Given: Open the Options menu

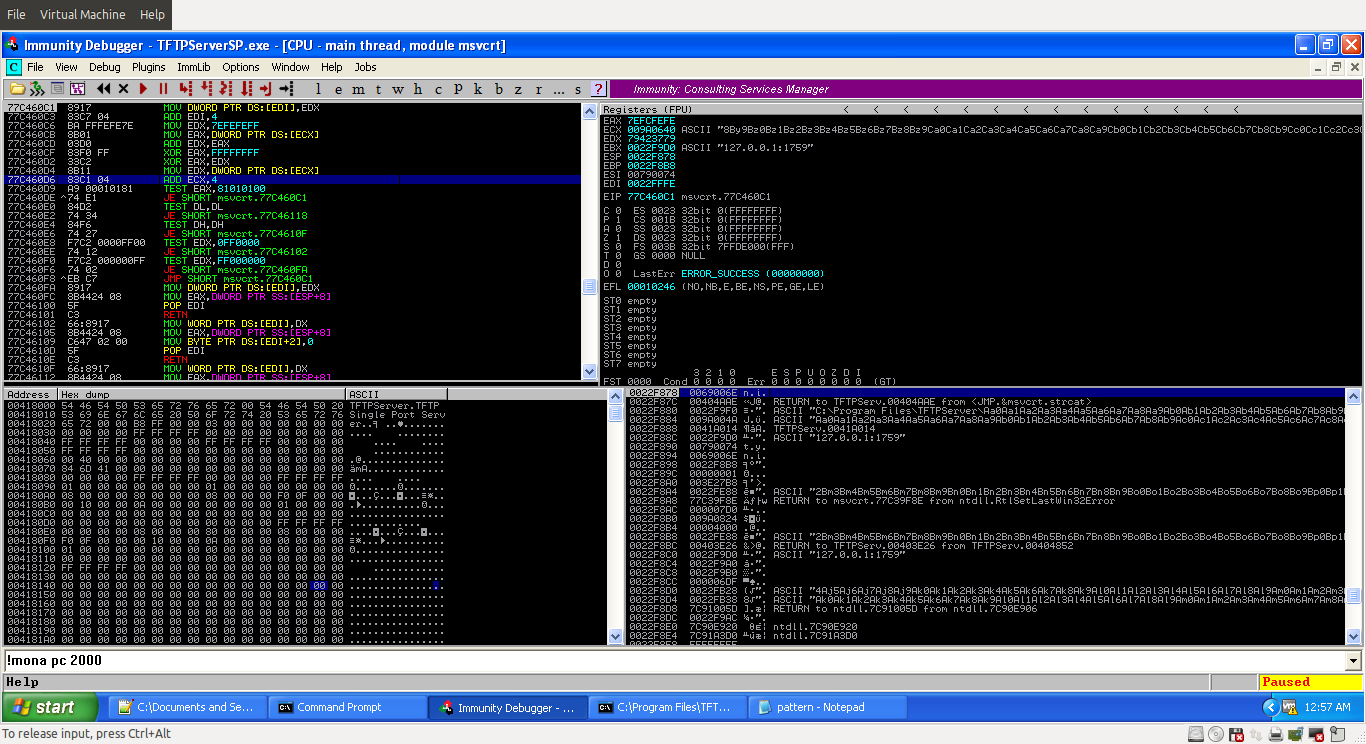Looking at the screenshot, I should pyautogui.click(x=241, y=67).
